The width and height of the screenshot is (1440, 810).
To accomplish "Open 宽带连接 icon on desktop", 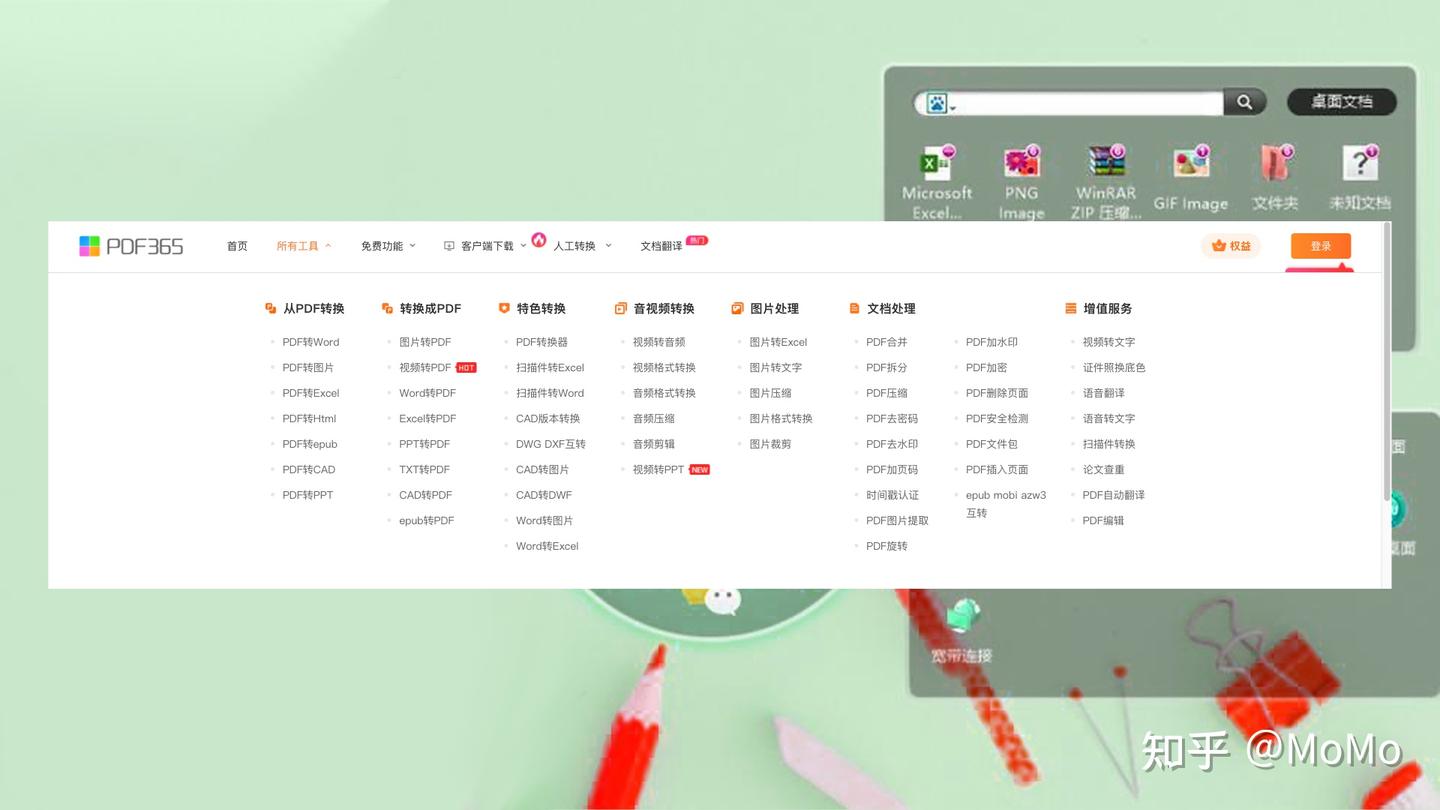I will [962, 617].
